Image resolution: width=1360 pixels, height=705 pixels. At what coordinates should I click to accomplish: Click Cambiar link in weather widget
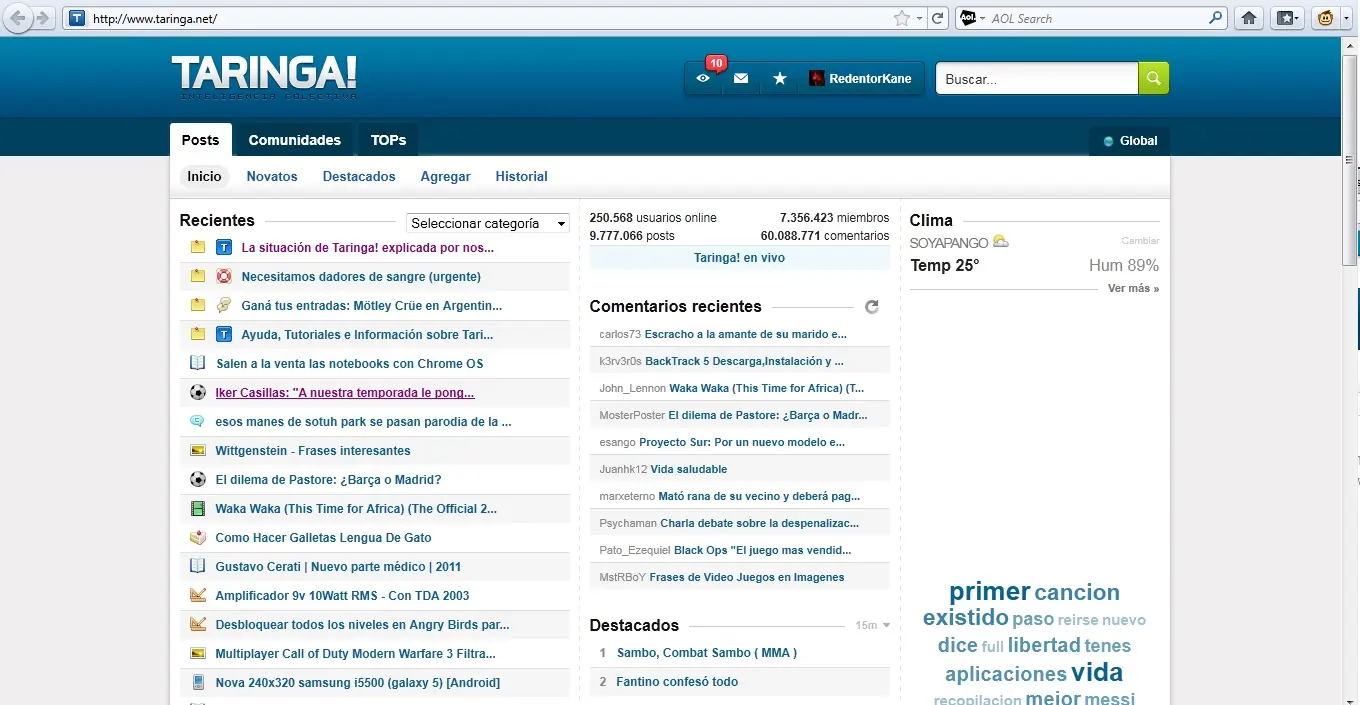click(1141, 241)
